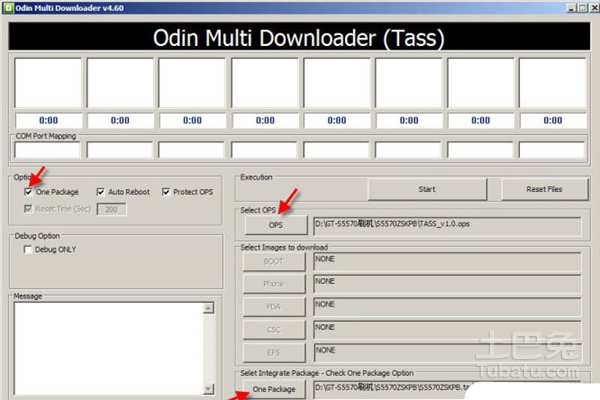Click the CSC image button
Image resolution: width=600 pixels, height=400 pixels.
(274, 330)
